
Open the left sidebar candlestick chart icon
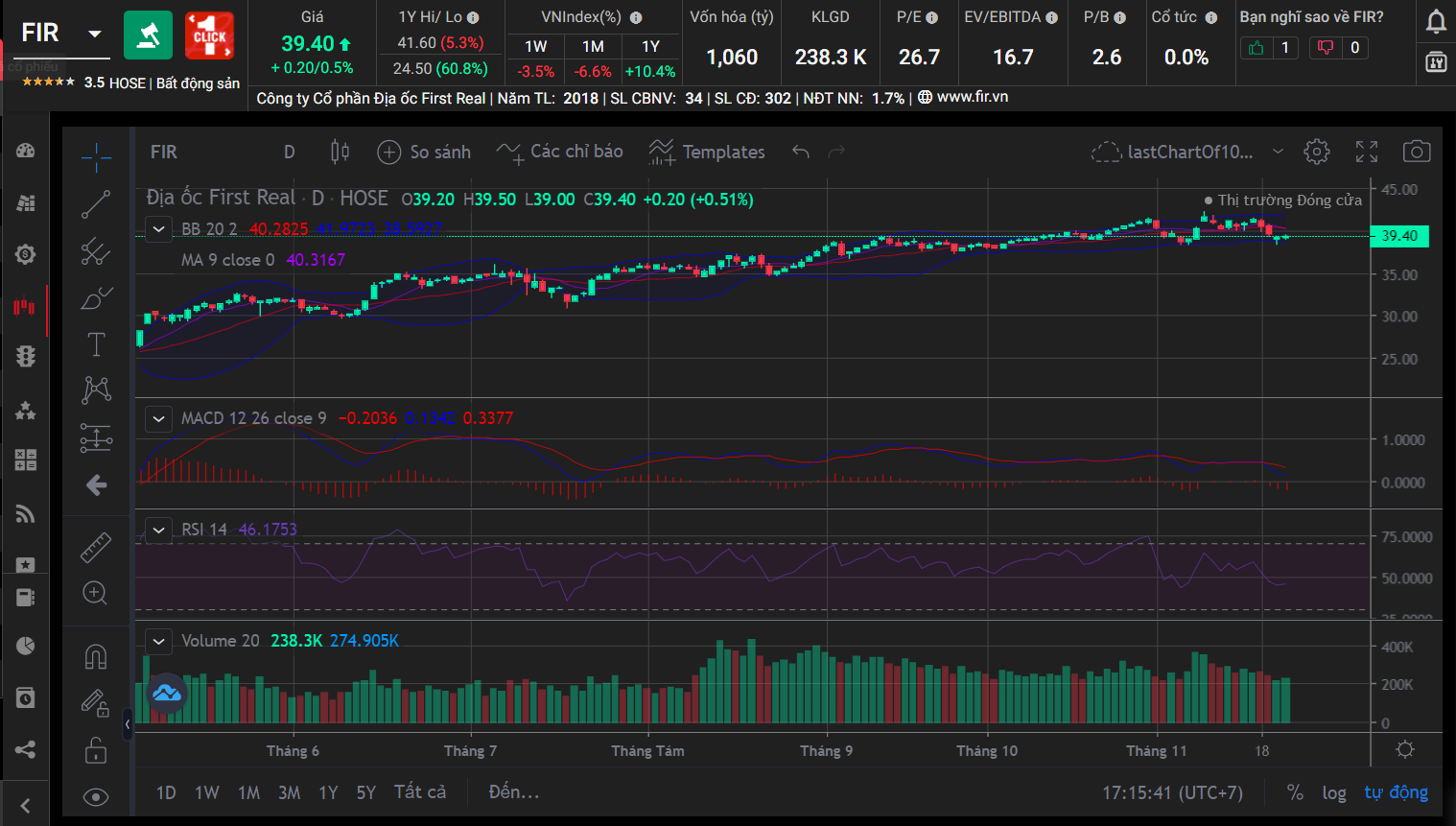tap(25, 307)
